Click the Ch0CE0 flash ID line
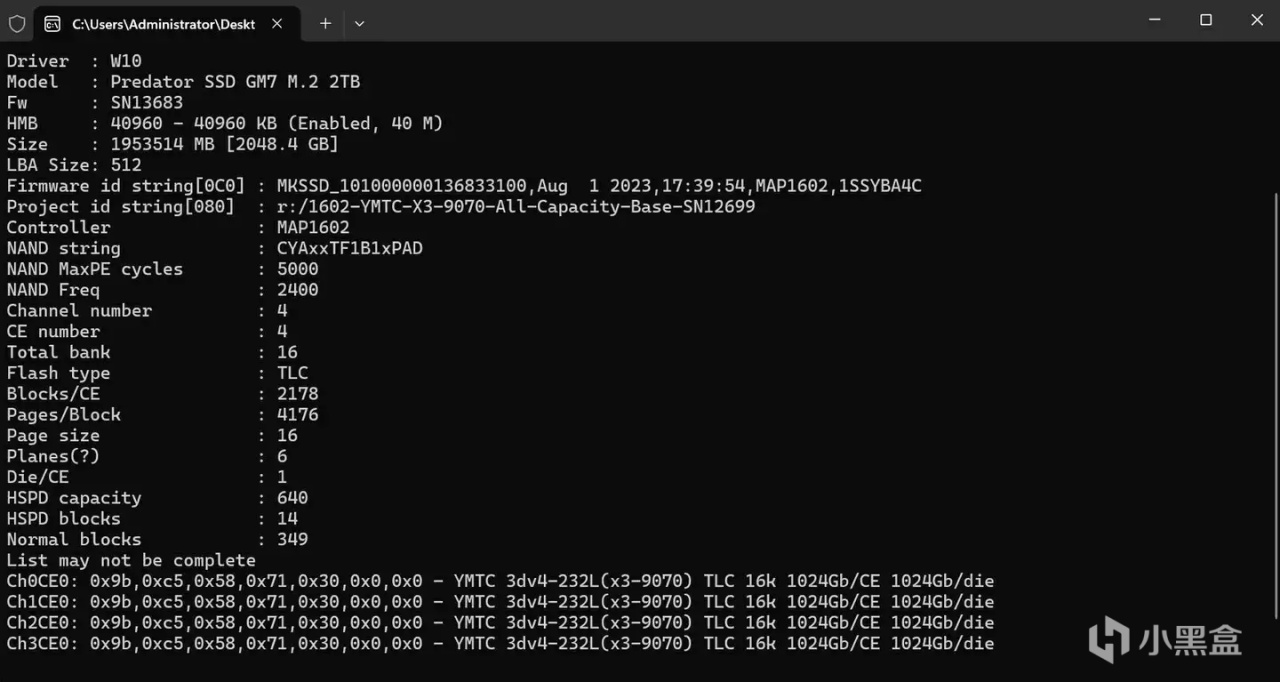 pos(500,581)
